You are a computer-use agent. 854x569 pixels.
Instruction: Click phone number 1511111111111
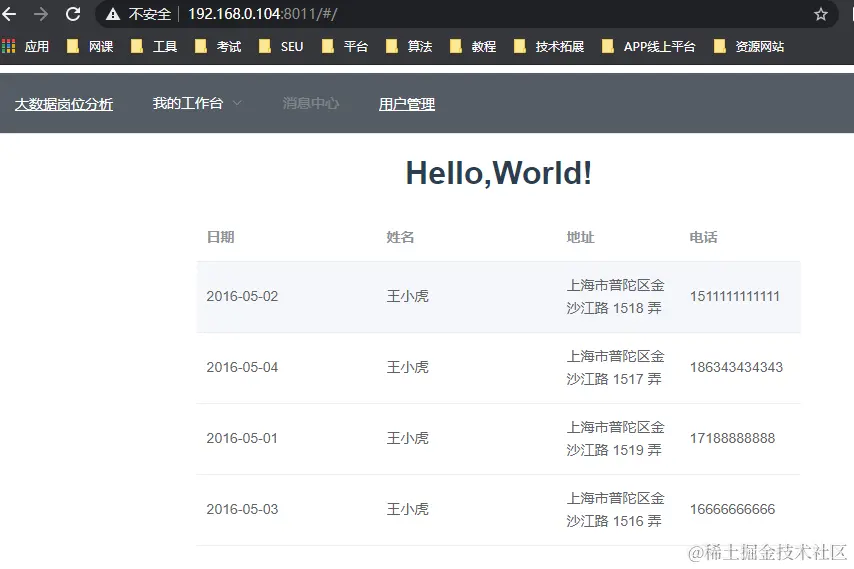[x=735, y=296]
